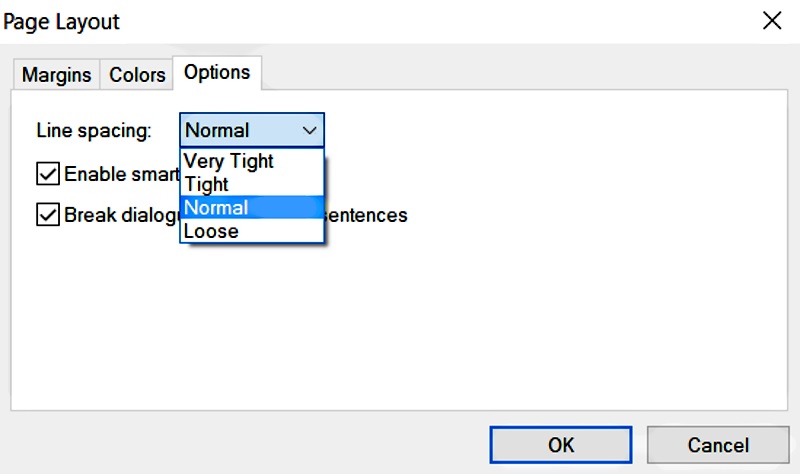Click the Line spacing combo box field
This screenshot has height=474, width=800.
click(x=238, y=130)
